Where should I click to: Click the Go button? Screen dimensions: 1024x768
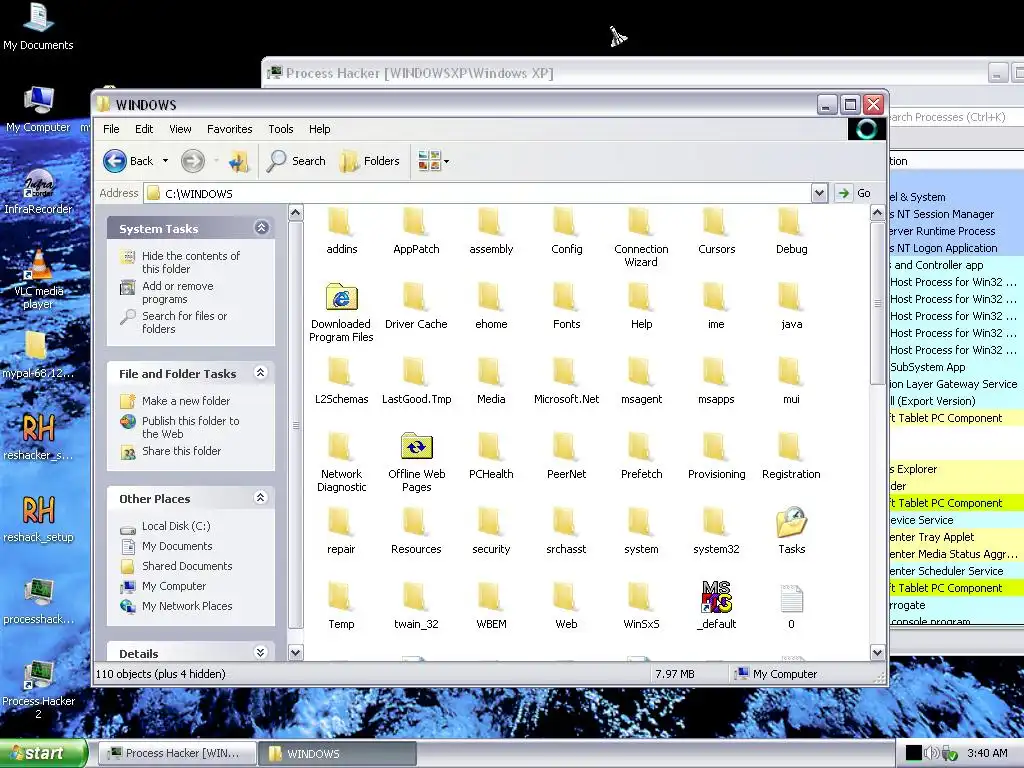(x=854, y=193)
